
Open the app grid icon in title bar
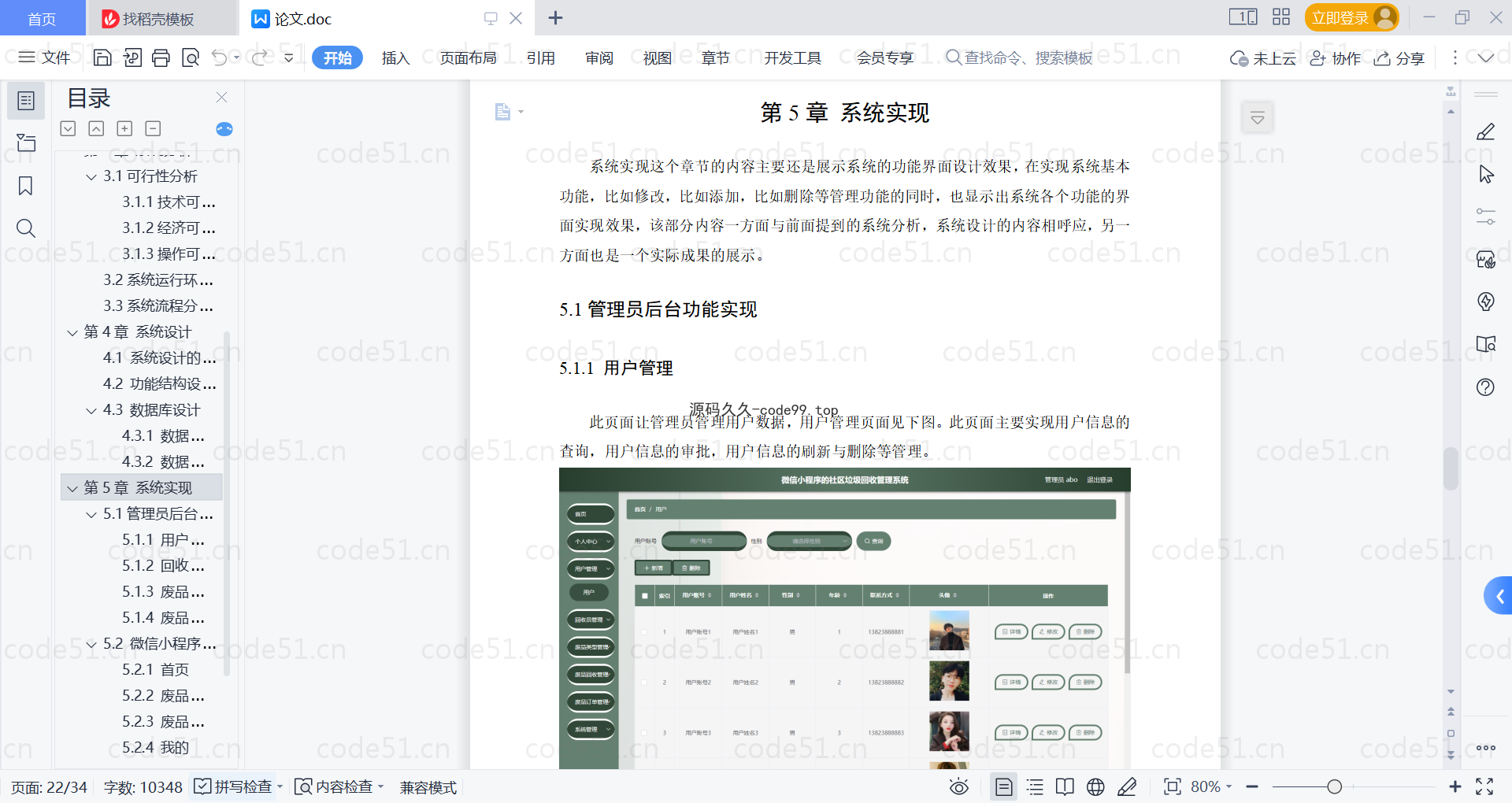[1281, 17]
